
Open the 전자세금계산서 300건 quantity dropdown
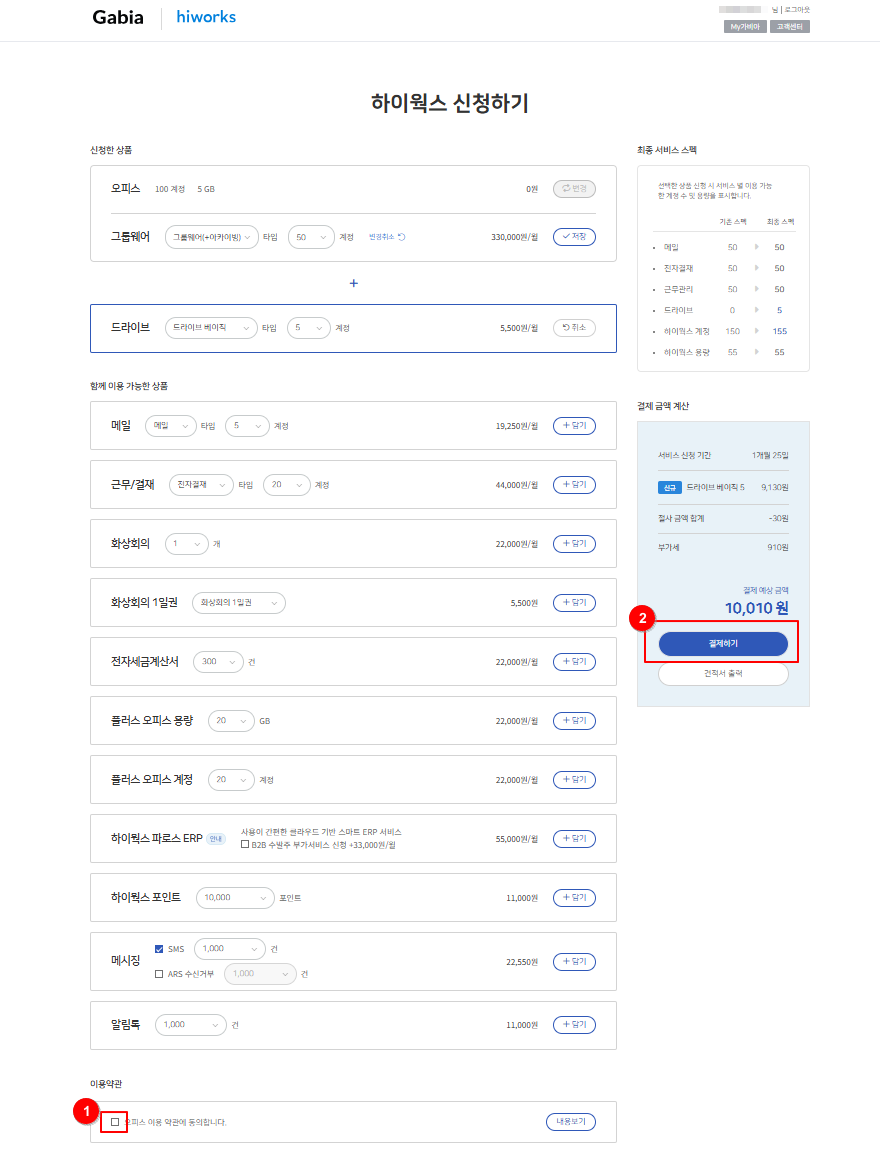[x=218, y=662]
